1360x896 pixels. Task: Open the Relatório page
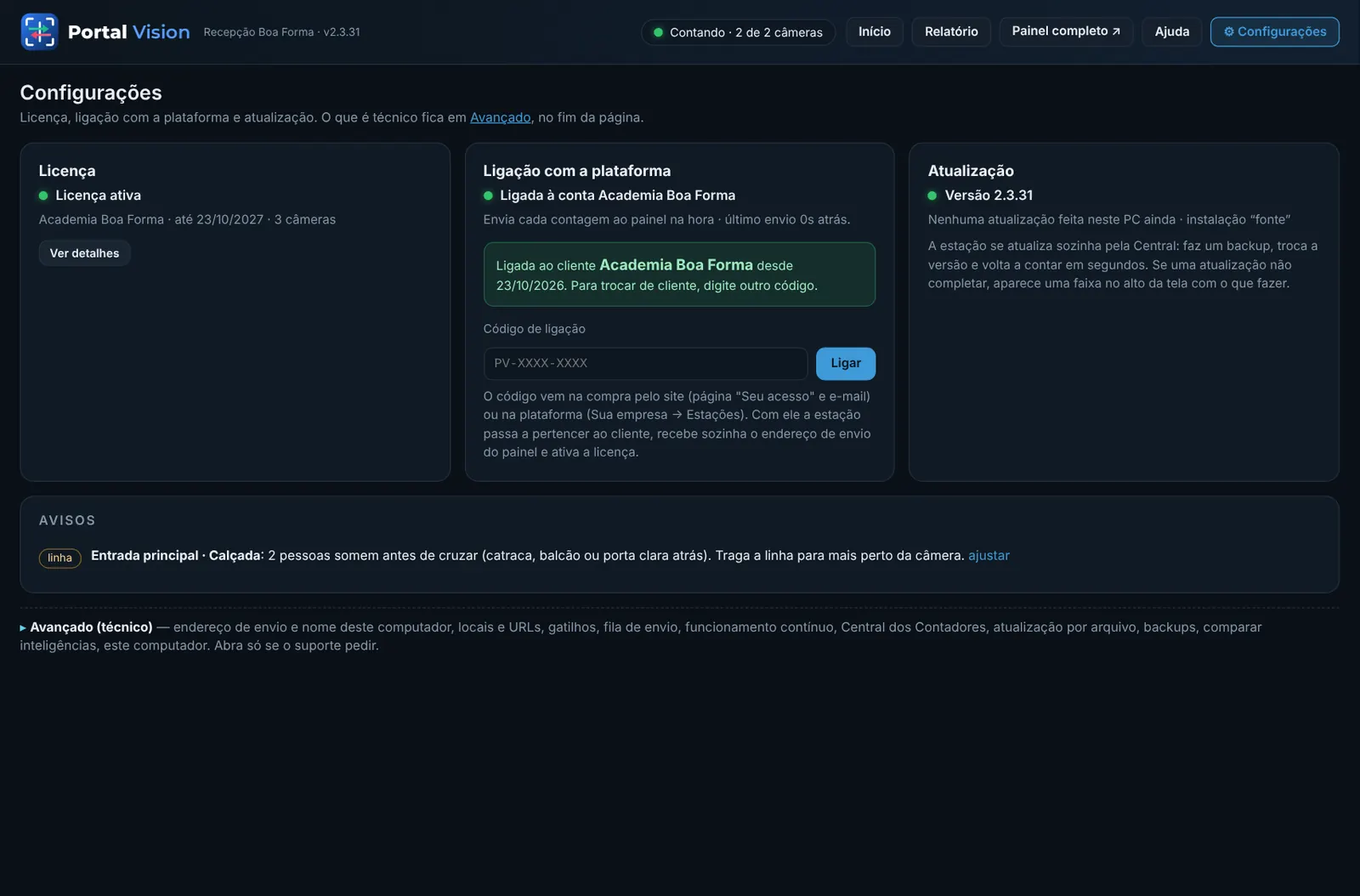pyautogui.click(x=951, y=31)
